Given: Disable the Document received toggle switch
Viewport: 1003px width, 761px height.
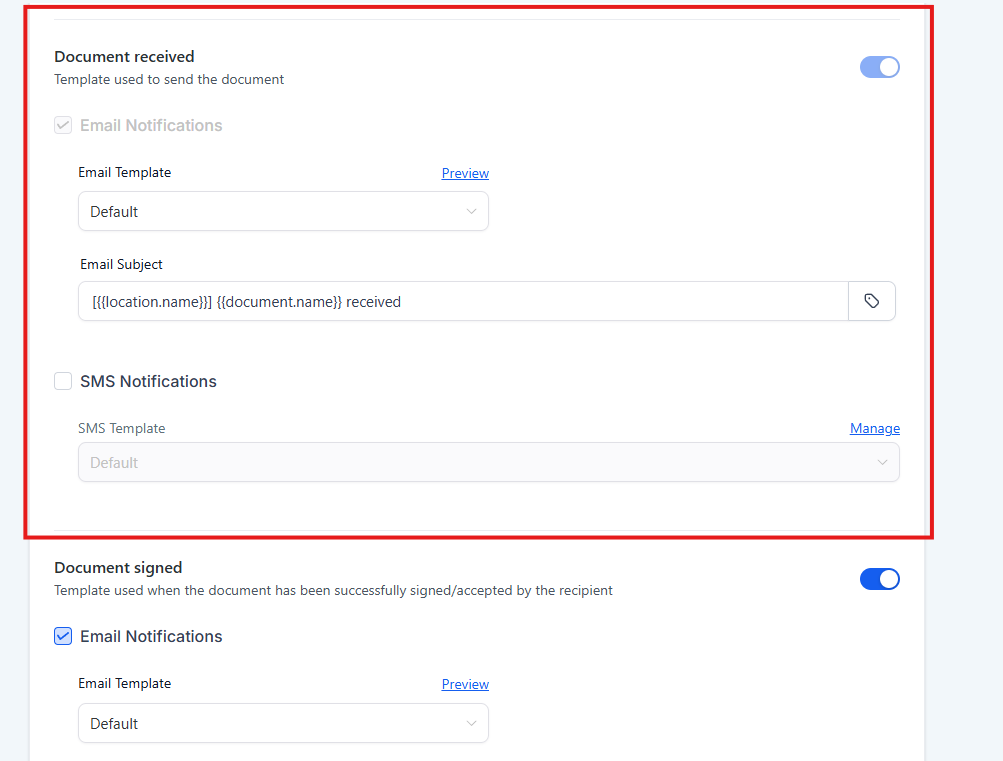Looking at the screenshot, I should pyautogui.click(x=879, y=67).
